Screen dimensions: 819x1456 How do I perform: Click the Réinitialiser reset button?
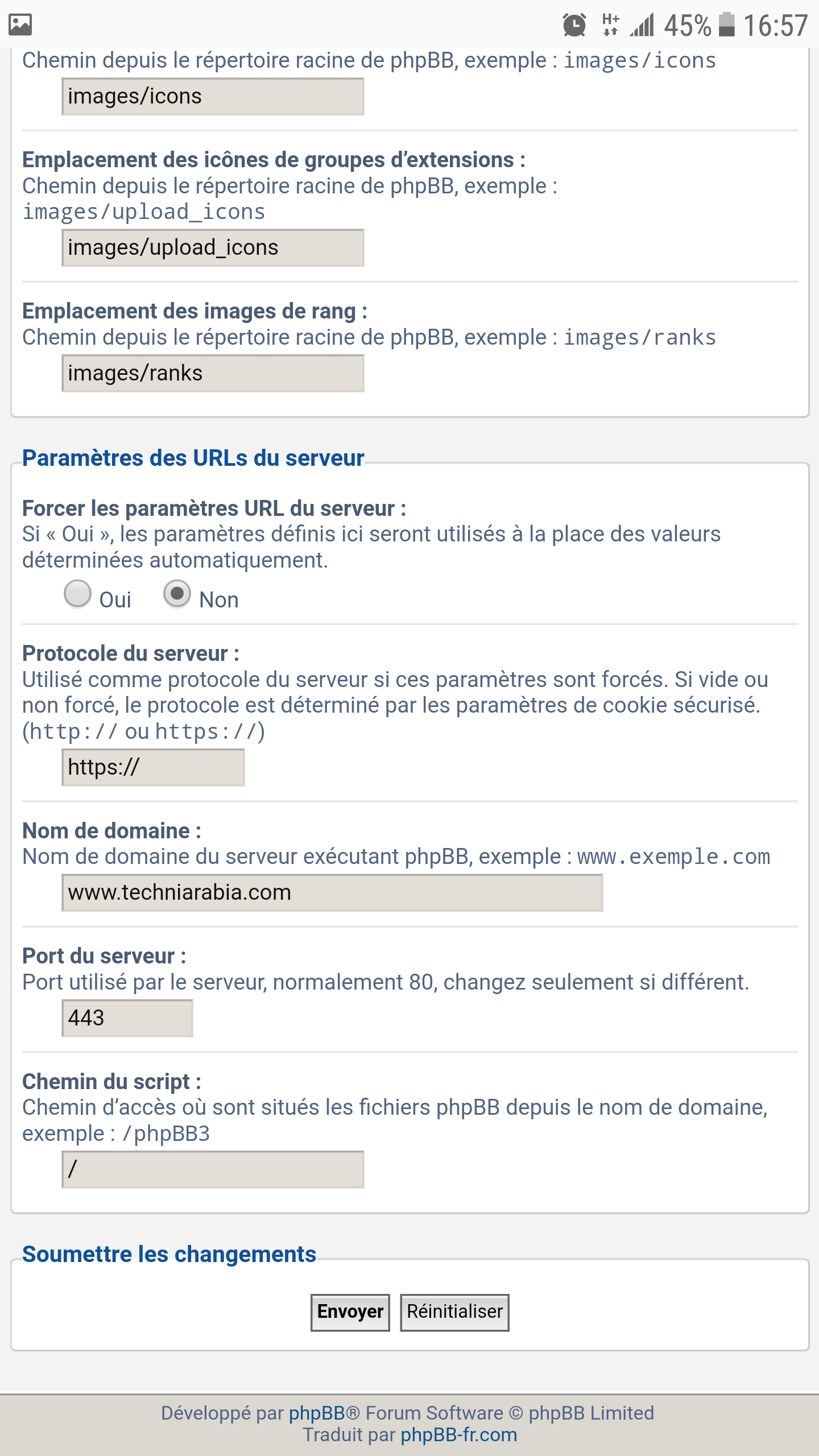tap(454, 1312)
